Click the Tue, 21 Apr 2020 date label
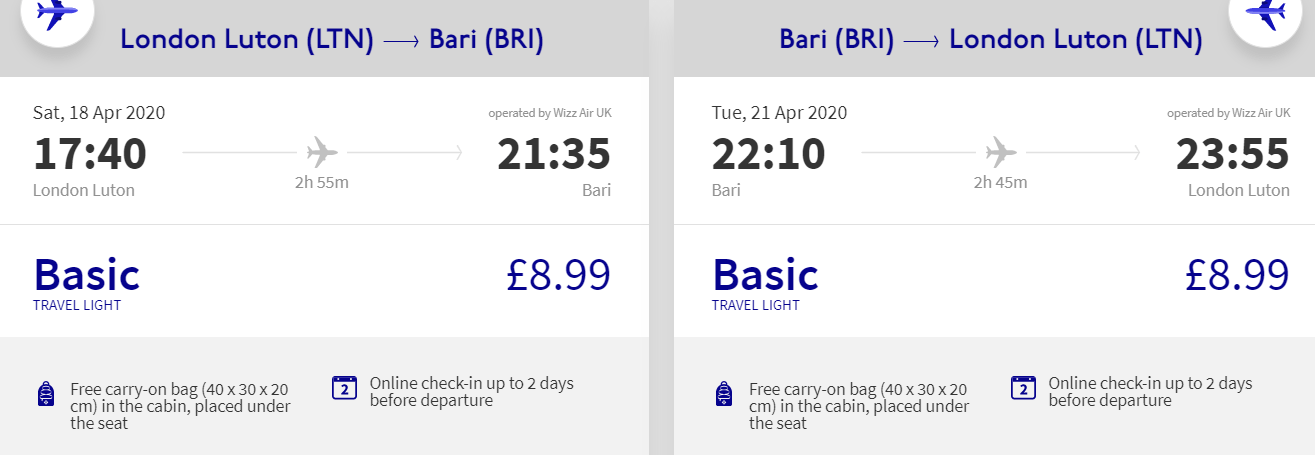 point(779,113)
